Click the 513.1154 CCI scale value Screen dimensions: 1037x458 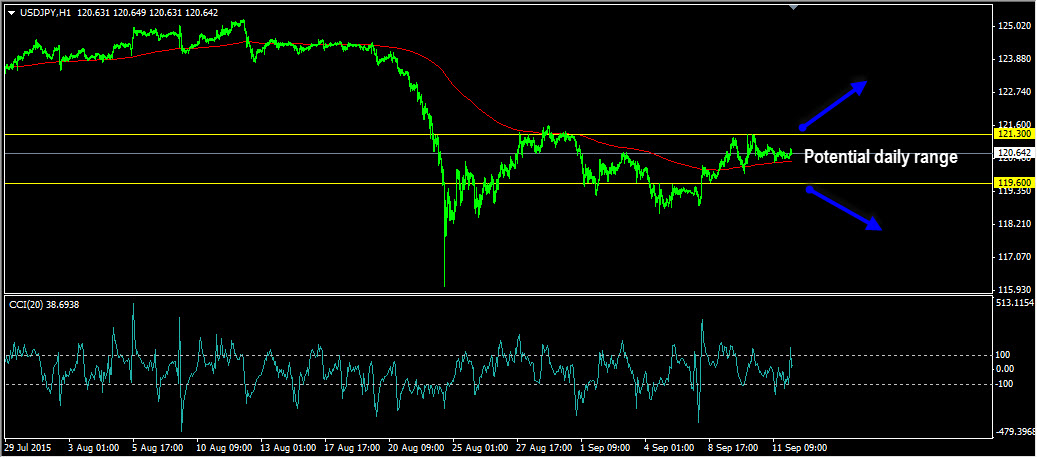(x=1015, y=303)
